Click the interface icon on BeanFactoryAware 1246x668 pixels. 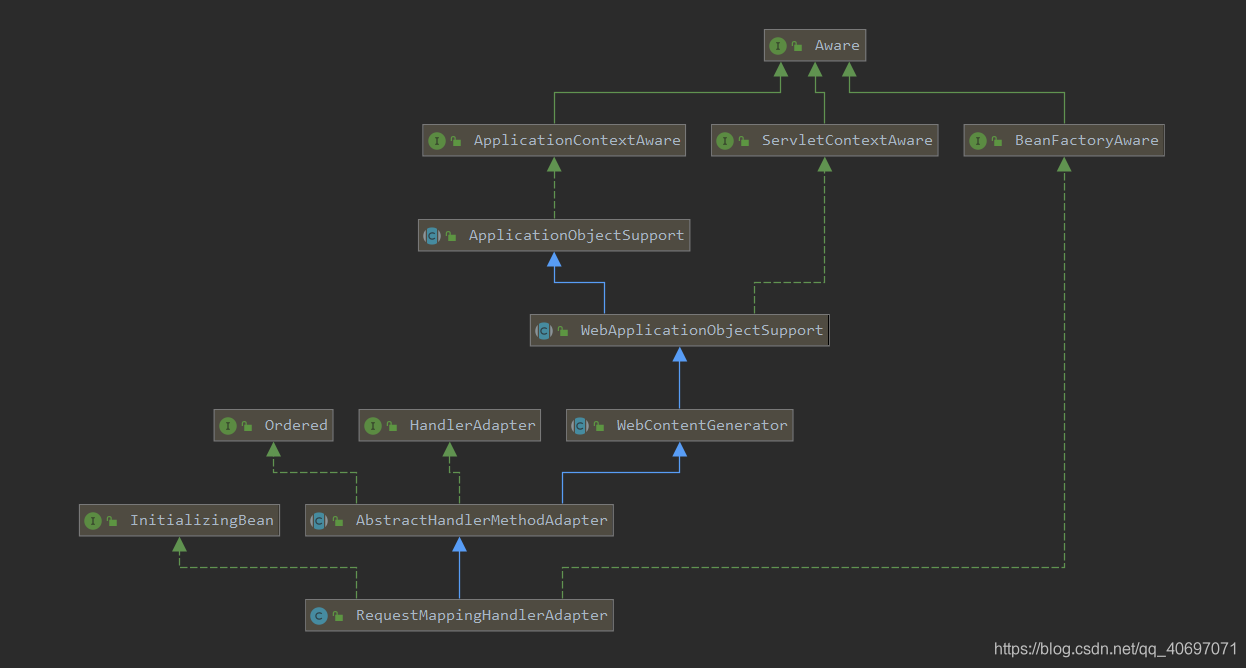tap(978, 140)
